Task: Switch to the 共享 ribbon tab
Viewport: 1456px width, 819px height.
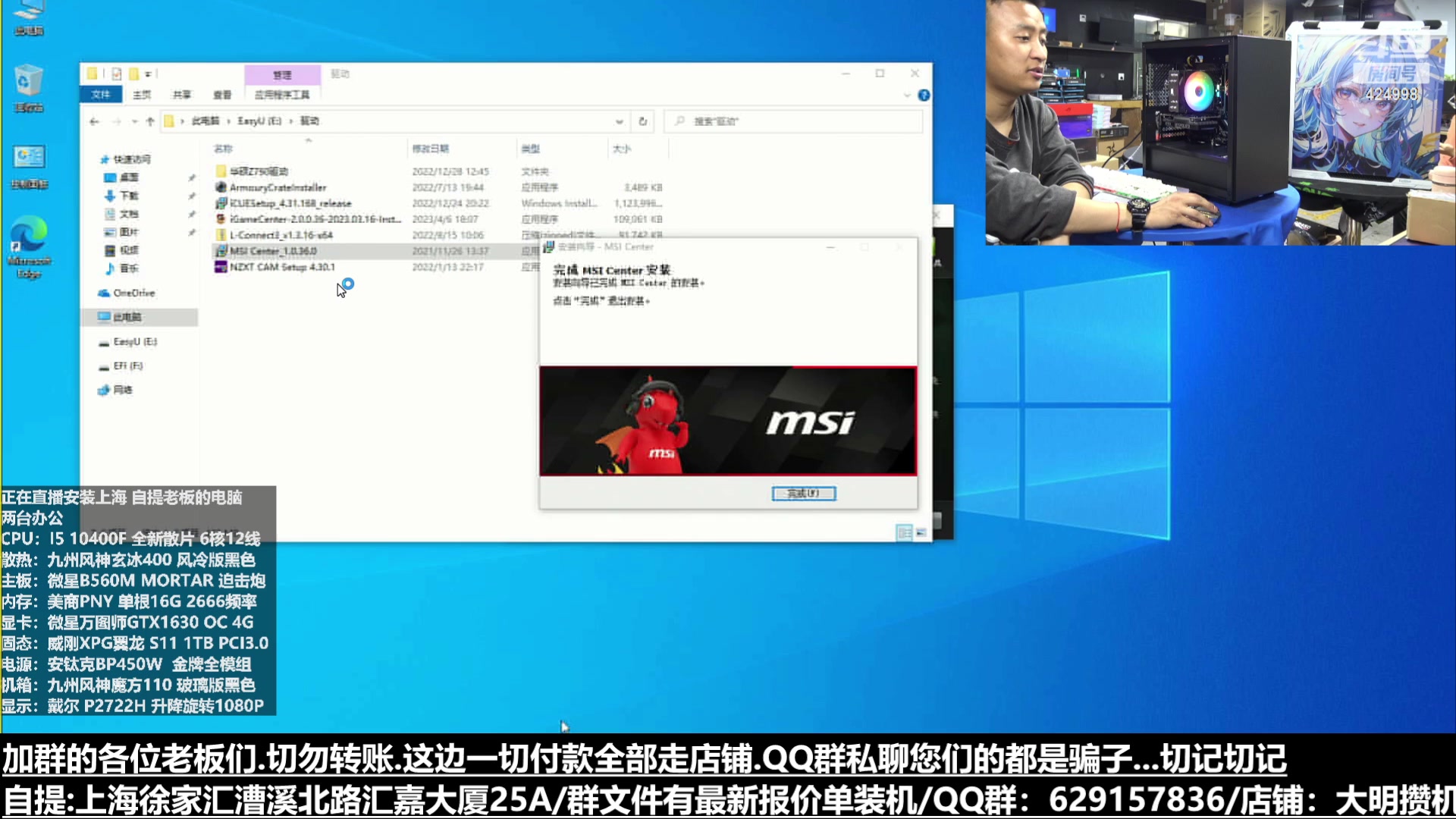Action: point(182,95)
